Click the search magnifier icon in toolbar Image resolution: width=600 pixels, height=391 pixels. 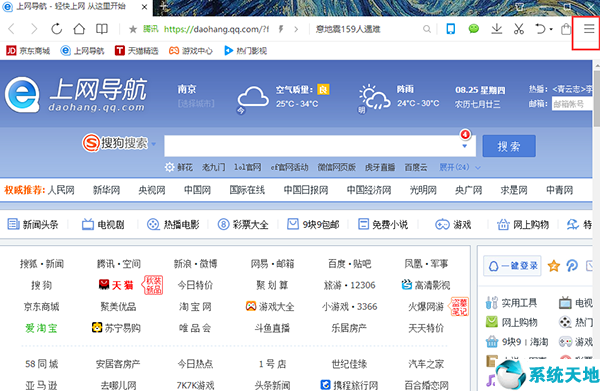click(x=427, y=29)
